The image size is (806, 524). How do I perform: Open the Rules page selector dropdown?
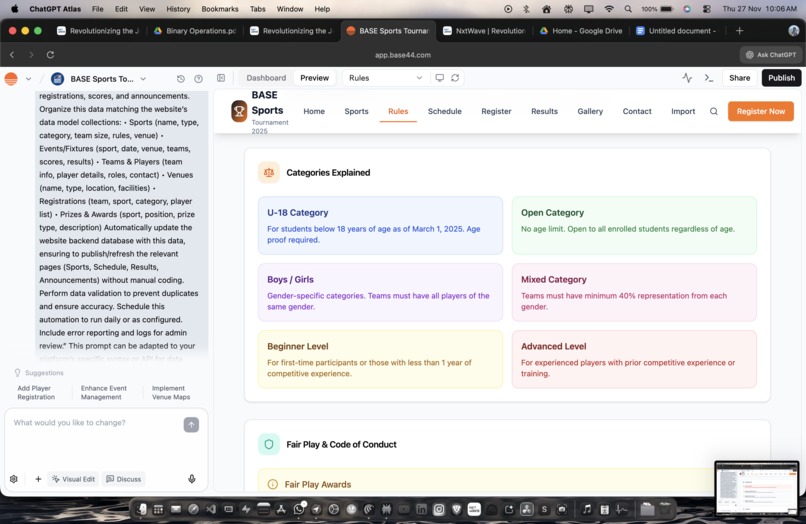point(385,78)
